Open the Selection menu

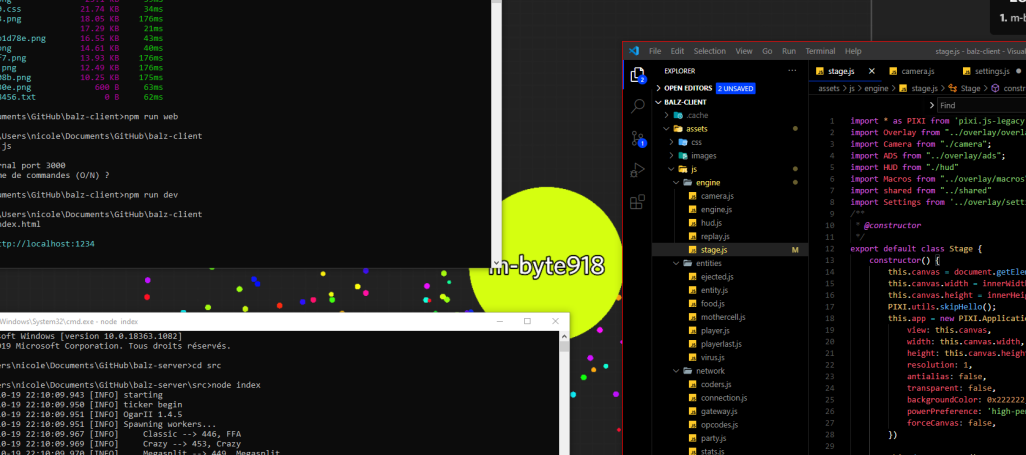(709, 51)
